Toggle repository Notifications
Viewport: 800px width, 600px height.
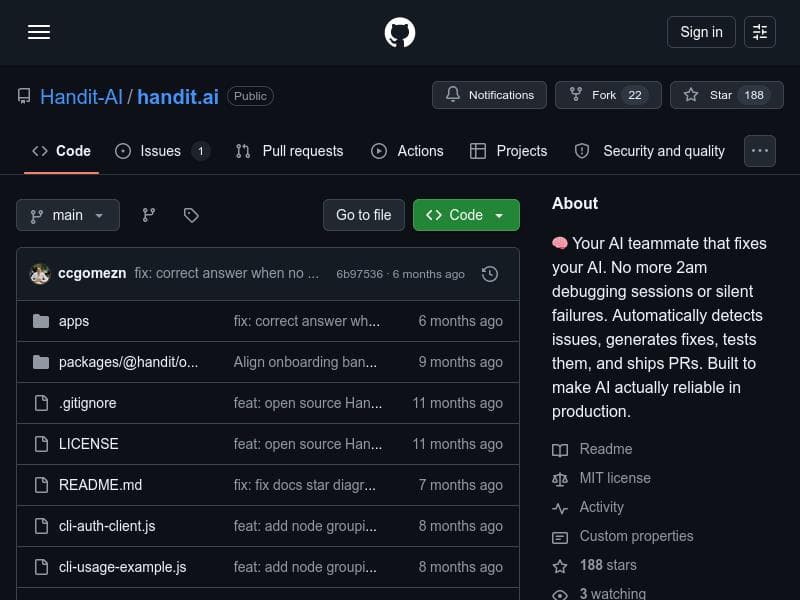tap(489, 95)
